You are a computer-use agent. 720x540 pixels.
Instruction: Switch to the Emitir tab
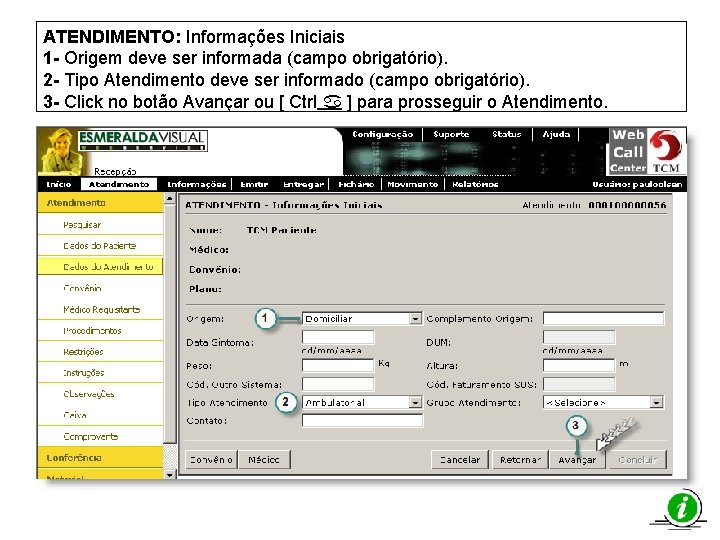coord(254,184)
